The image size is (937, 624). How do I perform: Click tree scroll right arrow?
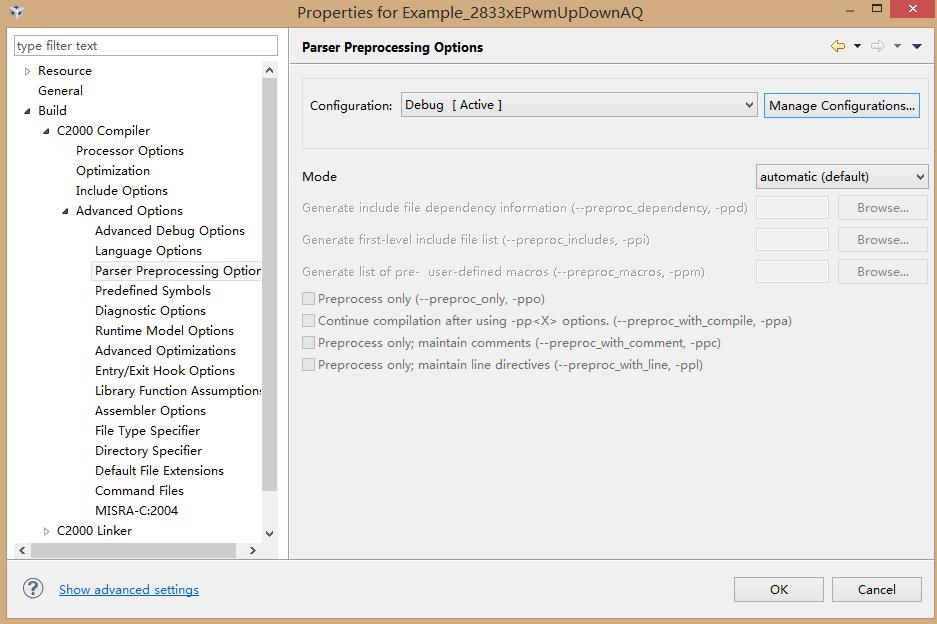(x=253, y=550)
